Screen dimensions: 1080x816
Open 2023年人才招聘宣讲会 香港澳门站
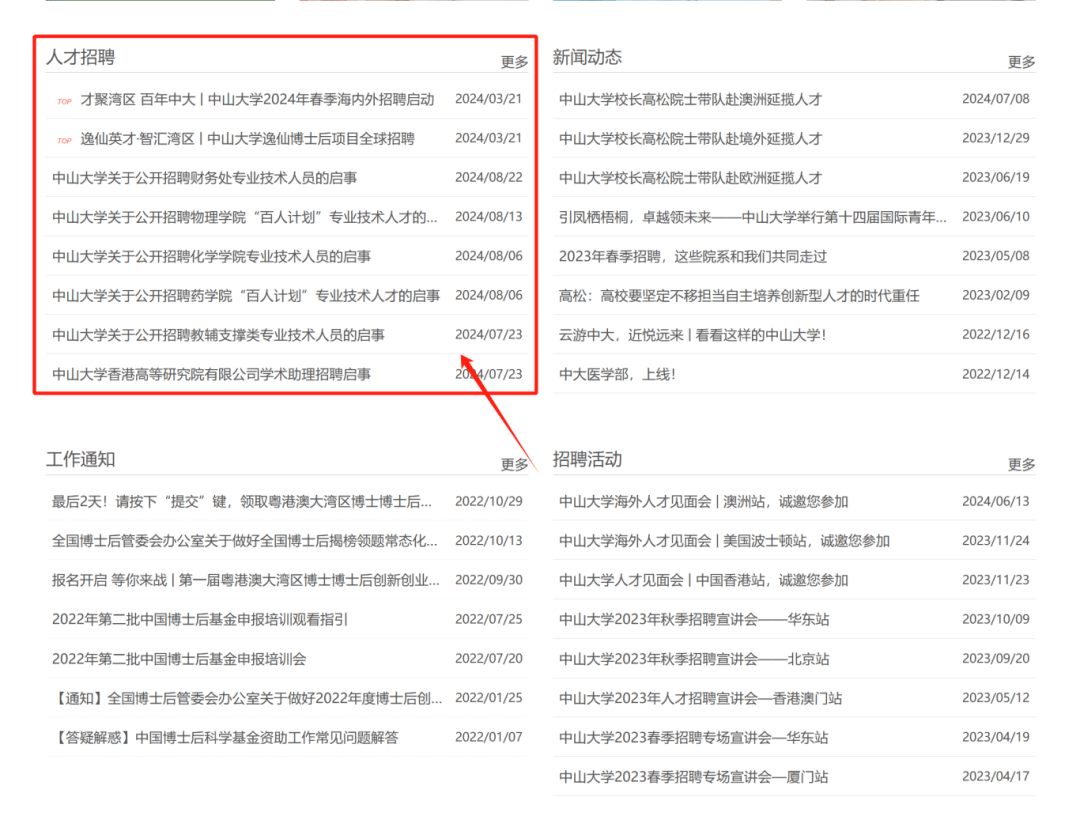pos(700,698)
